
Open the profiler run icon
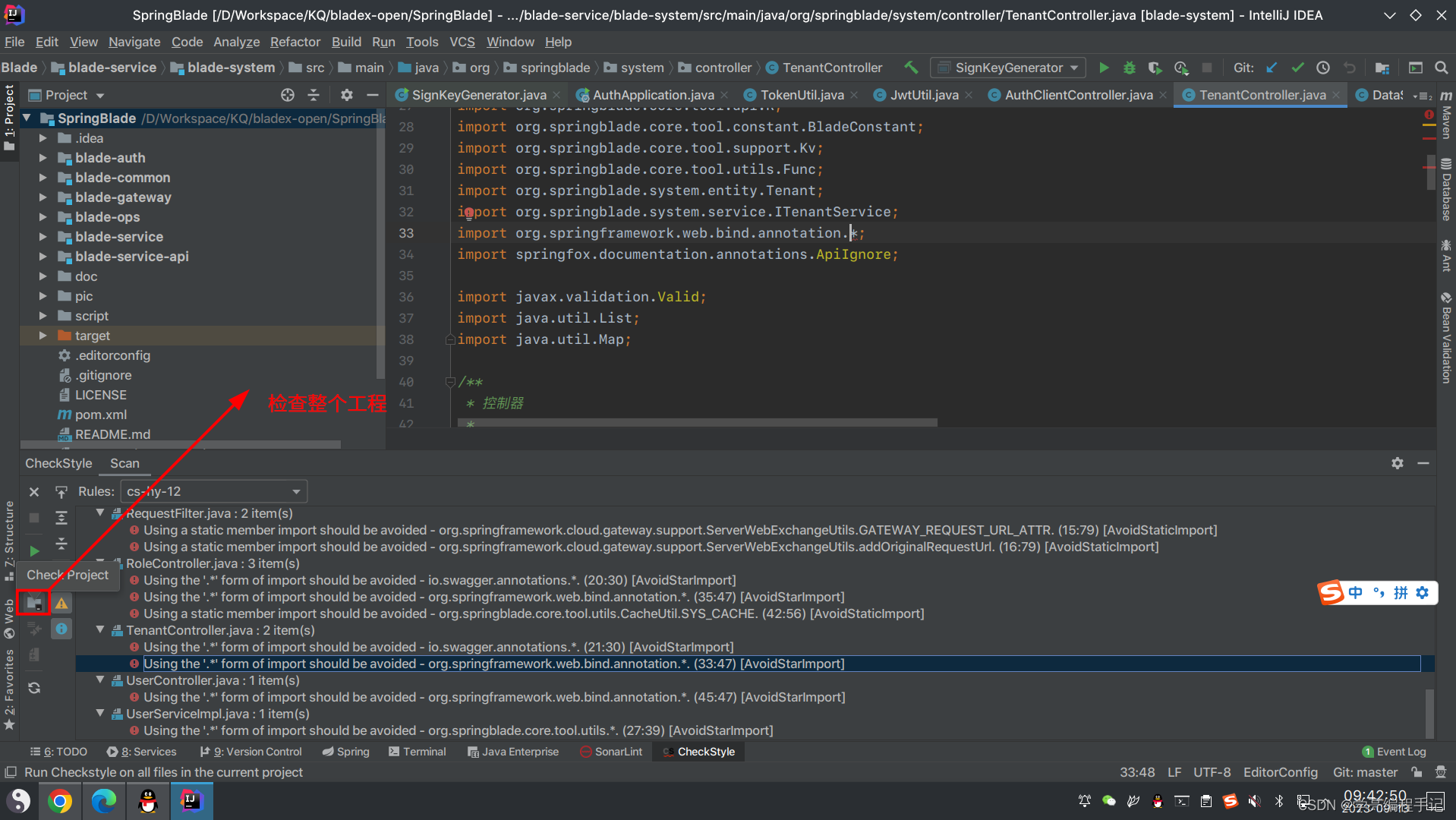pos(1181,68)
